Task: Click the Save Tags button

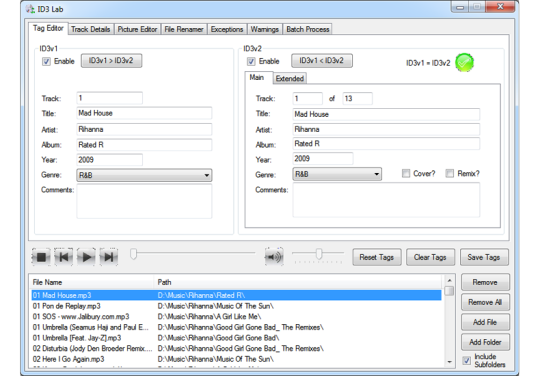Action: click(484, 257)
